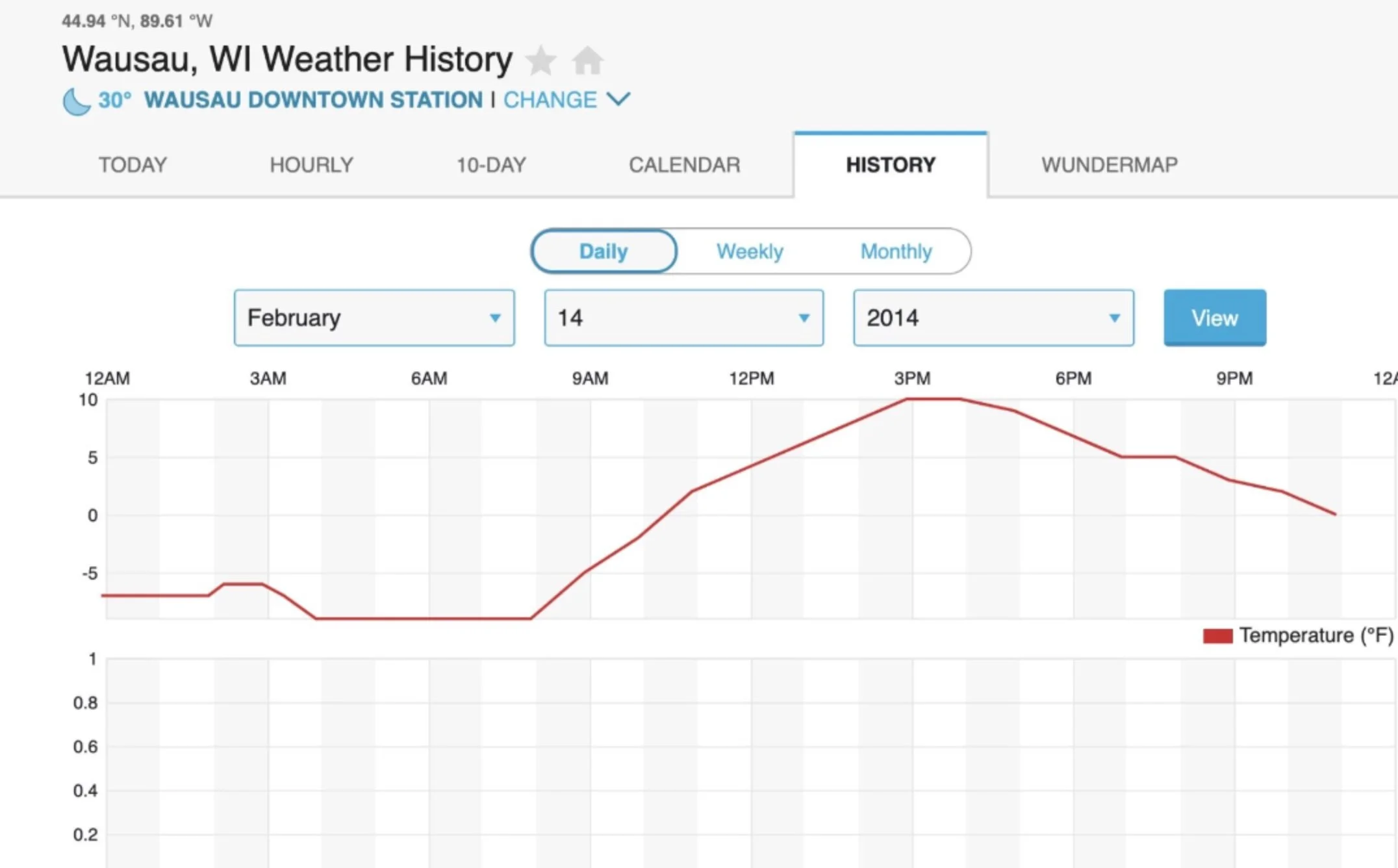Open the HOURLY tab
Screen dimensions: 1398x868
311,165
